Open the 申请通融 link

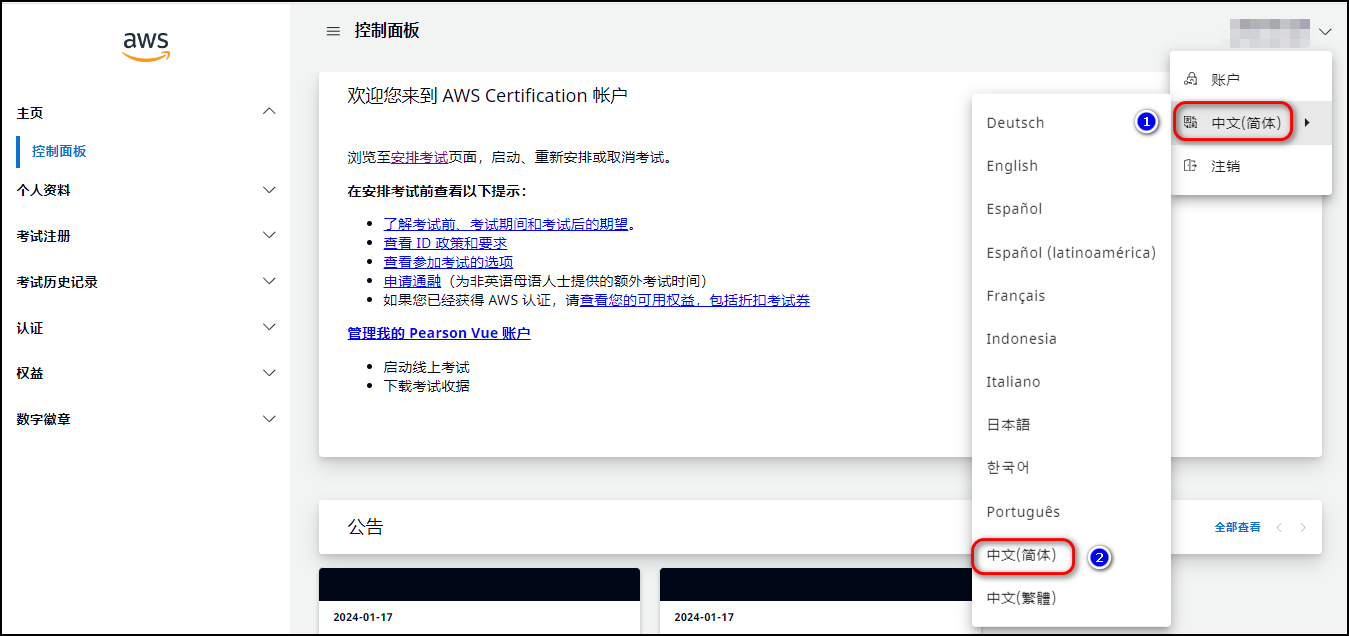(x=412, y=281)
